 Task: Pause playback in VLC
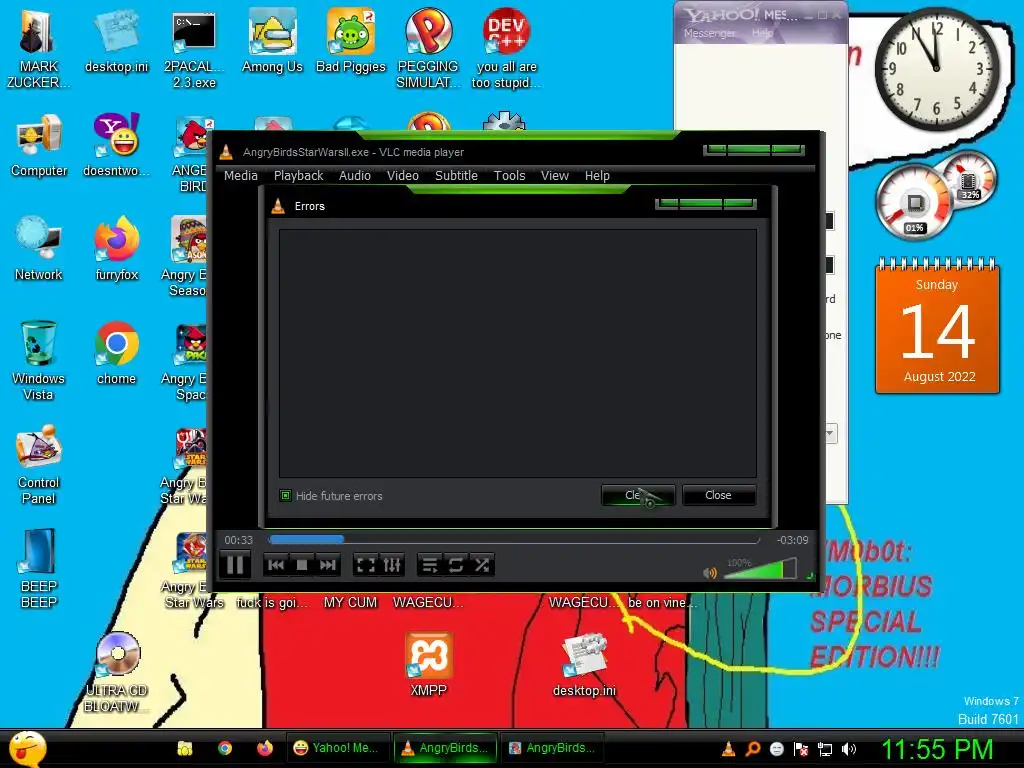click(x=235, y=565)
